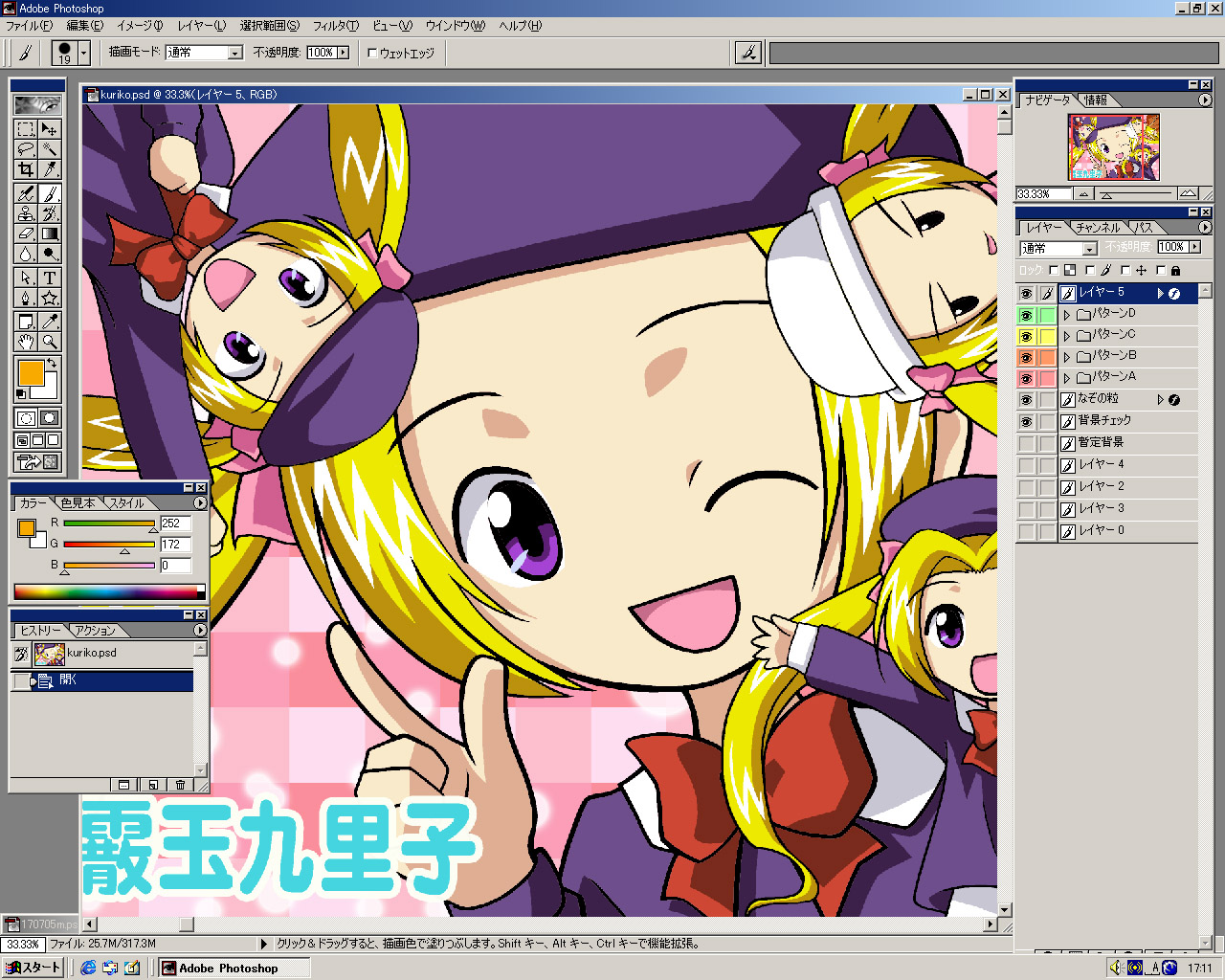Click the foreground orange color swatch in toolbox
The image size is (1225, 980).
pos(31,373)
